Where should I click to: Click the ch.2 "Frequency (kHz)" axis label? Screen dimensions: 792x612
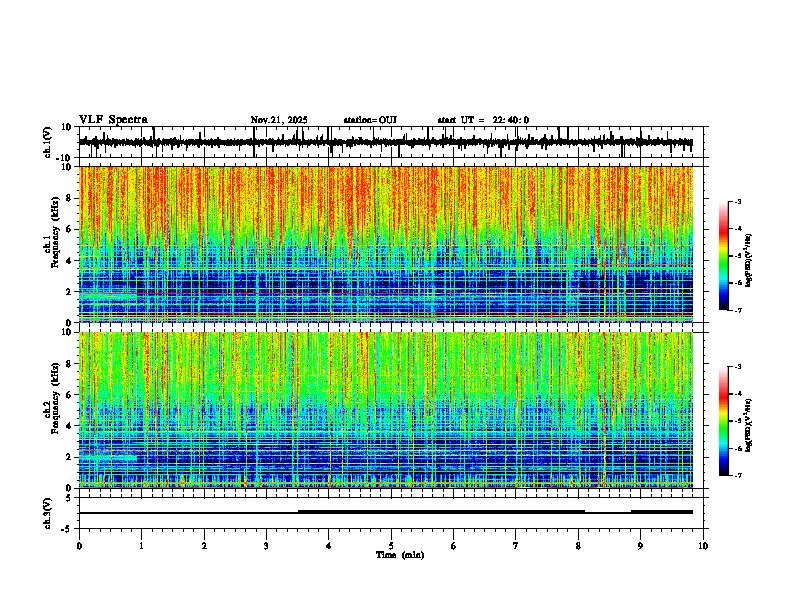pyautogui.click(x=55, y=398)
